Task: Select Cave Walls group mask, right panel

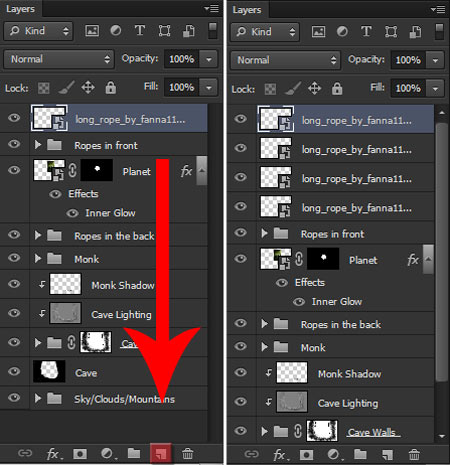Action: point(322,431)
